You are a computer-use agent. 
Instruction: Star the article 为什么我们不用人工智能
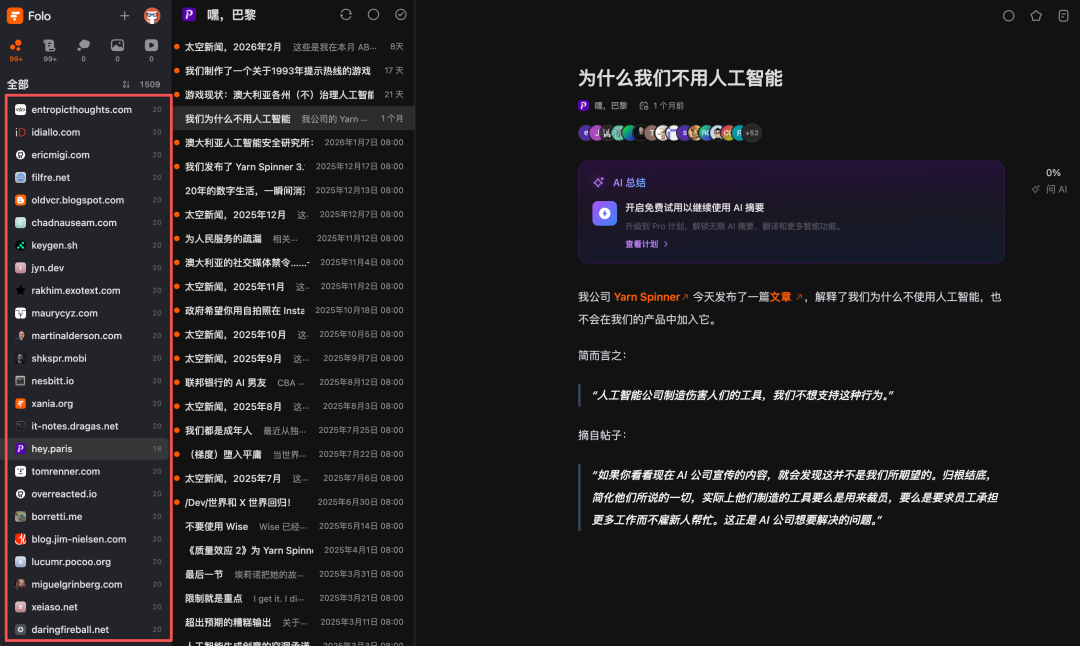pyautogui.click(x=1036, y=15)
